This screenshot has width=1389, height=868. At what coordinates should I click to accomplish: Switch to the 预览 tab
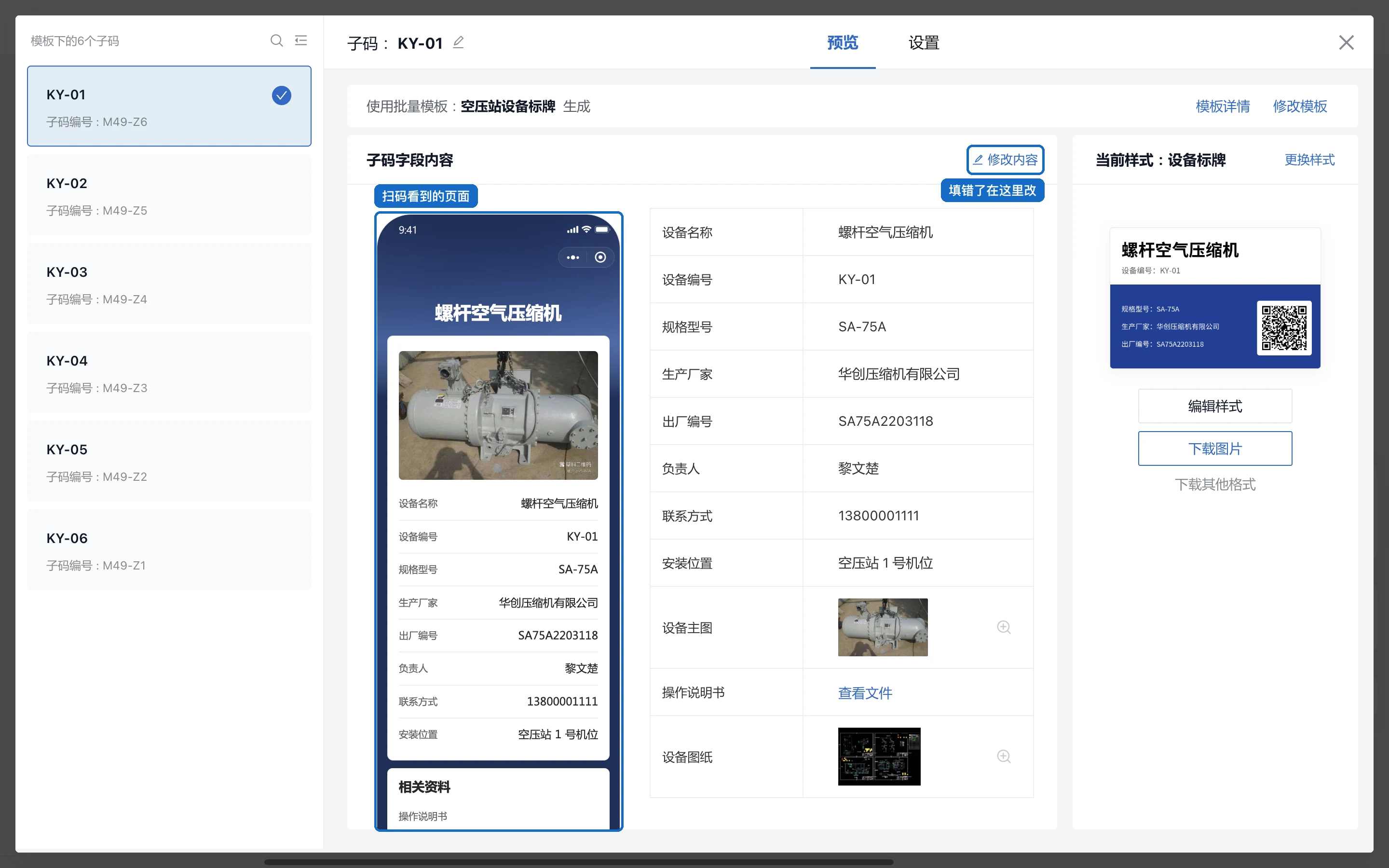click(843, 42)
